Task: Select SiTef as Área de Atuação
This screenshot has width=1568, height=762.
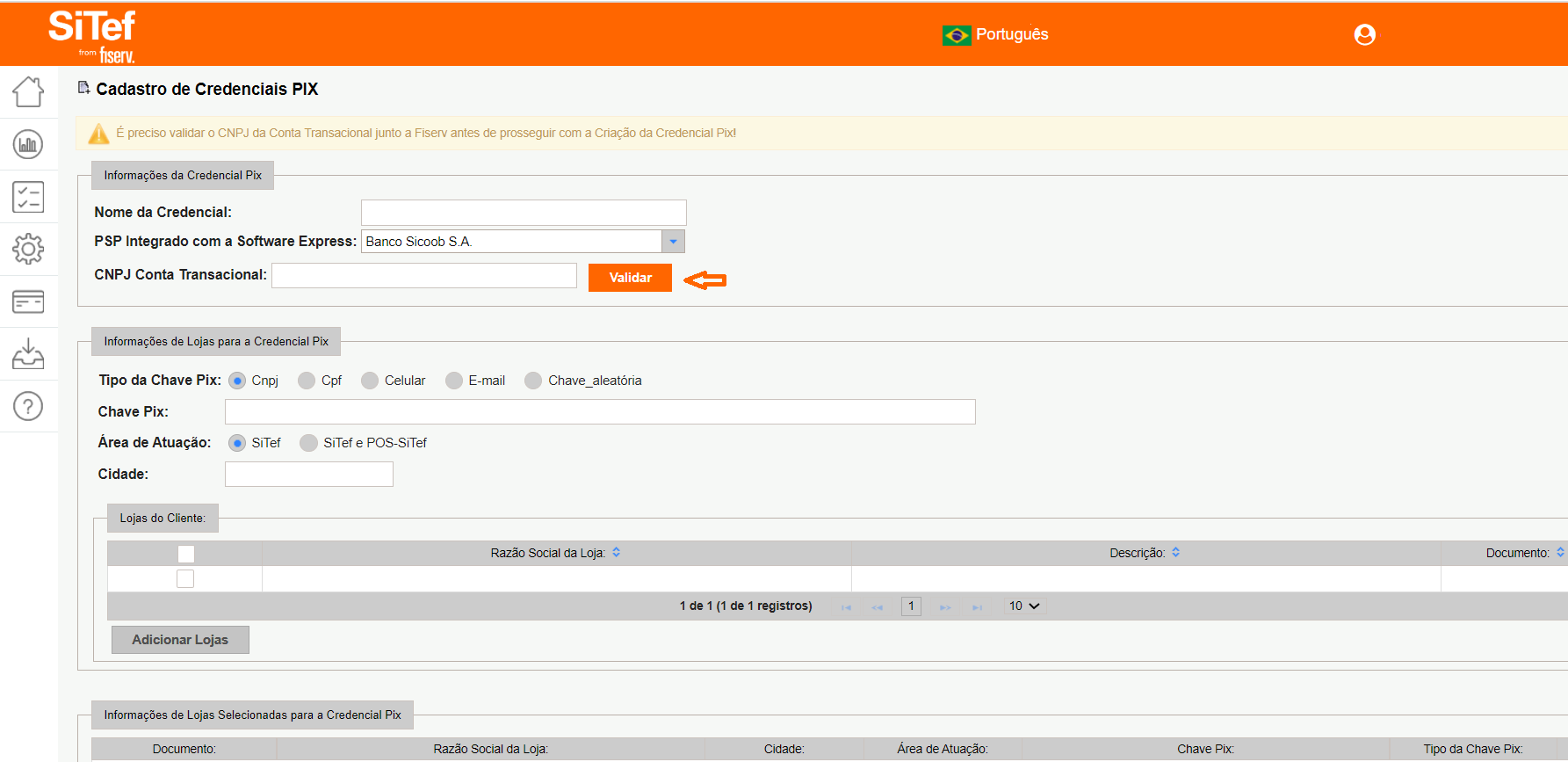Action: coord(237,443)
